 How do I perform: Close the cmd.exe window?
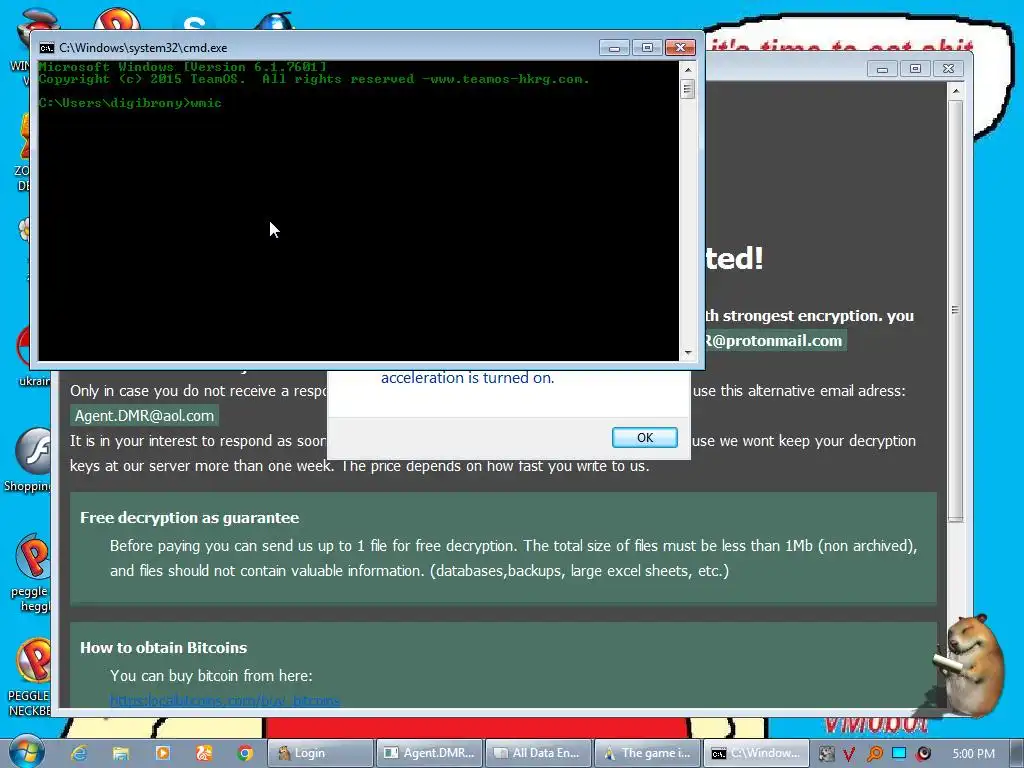click(680, 48)
